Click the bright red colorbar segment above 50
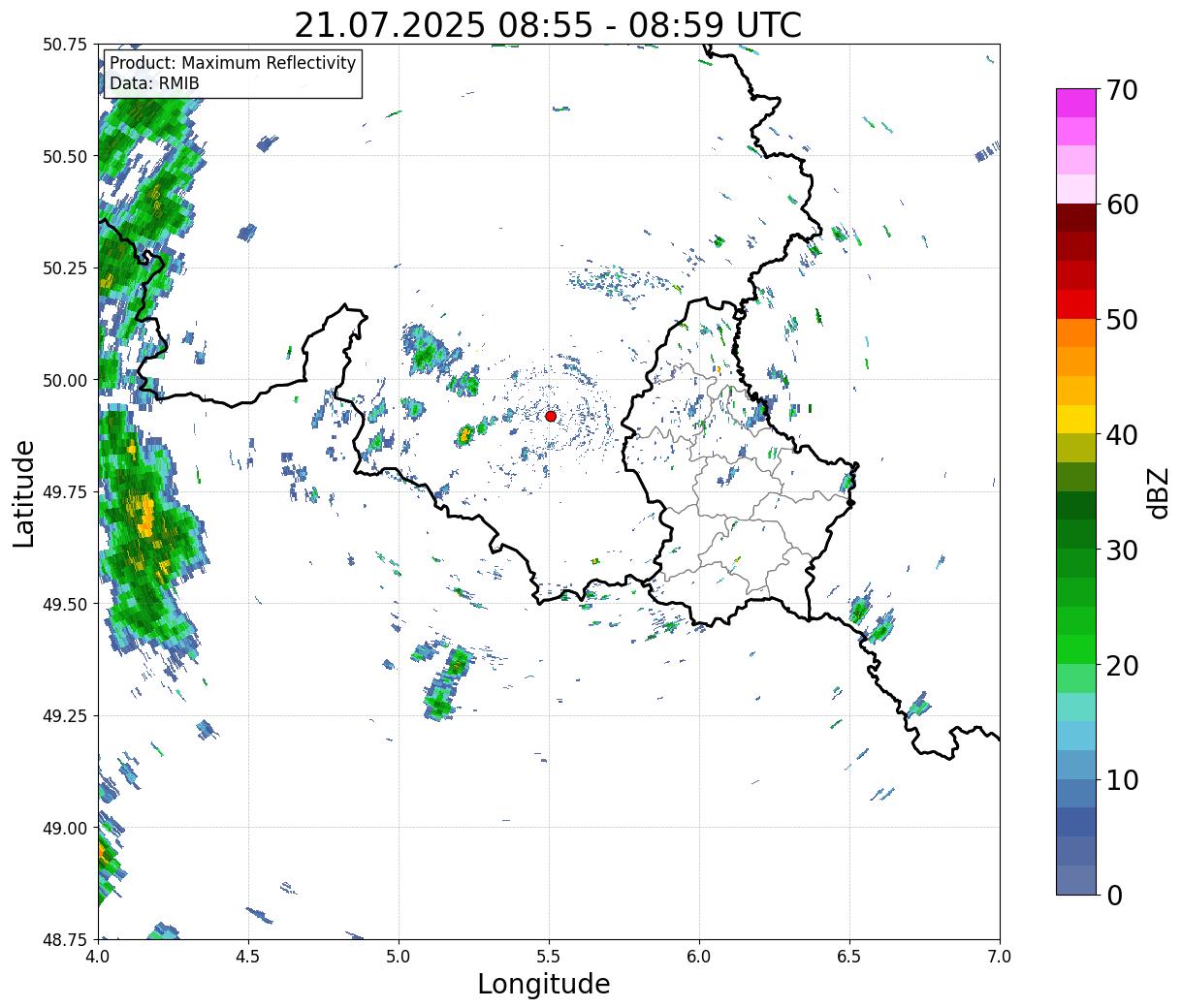 pyautogui.click(x=1076, y=303)
